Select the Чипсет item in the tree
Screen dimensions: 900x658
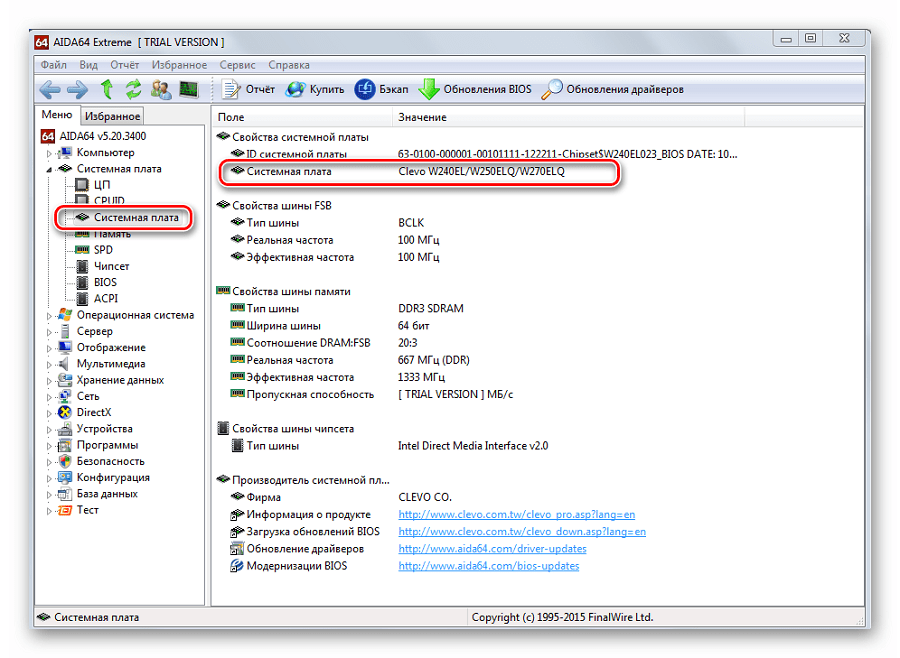[111, 266]
